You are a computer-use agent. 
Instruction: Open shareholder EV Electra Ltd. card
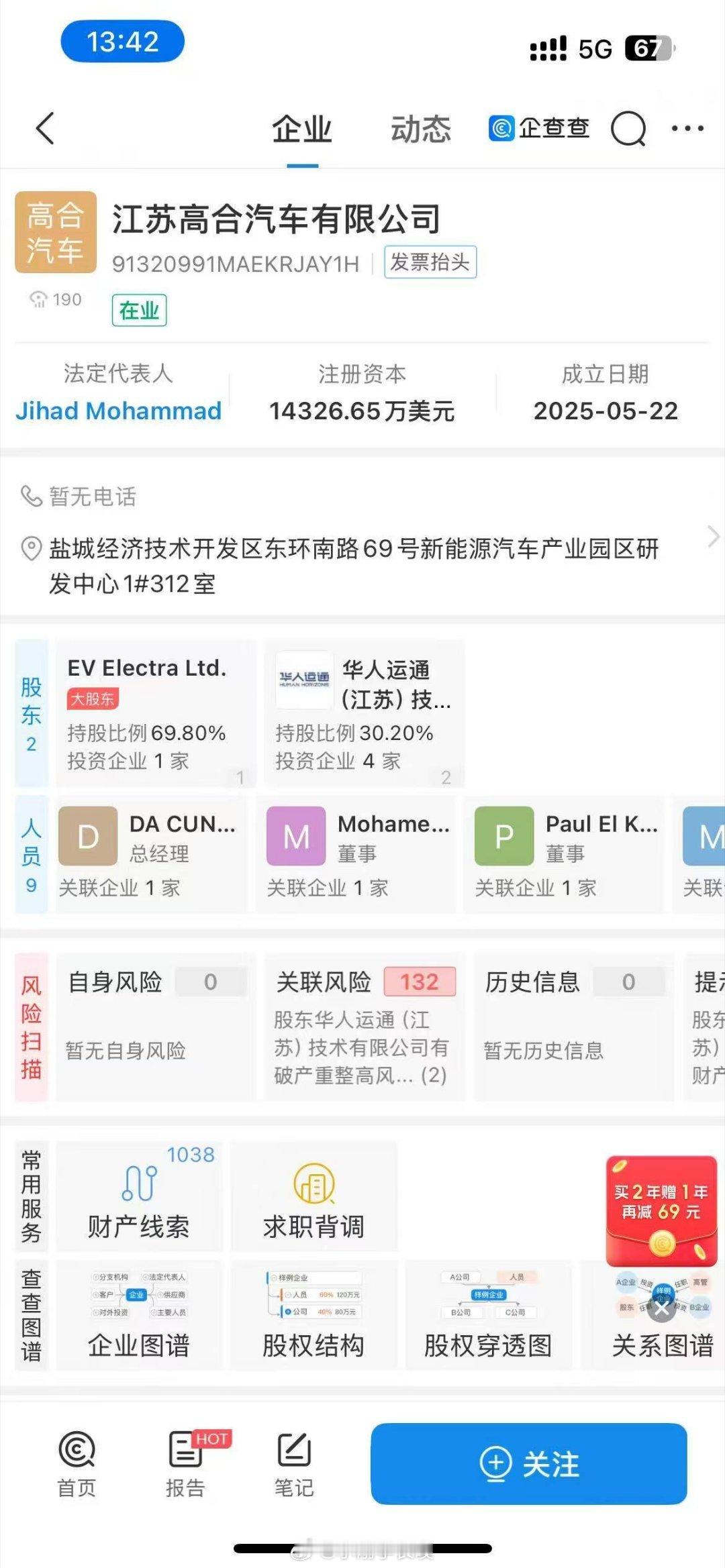coord(156,713)
